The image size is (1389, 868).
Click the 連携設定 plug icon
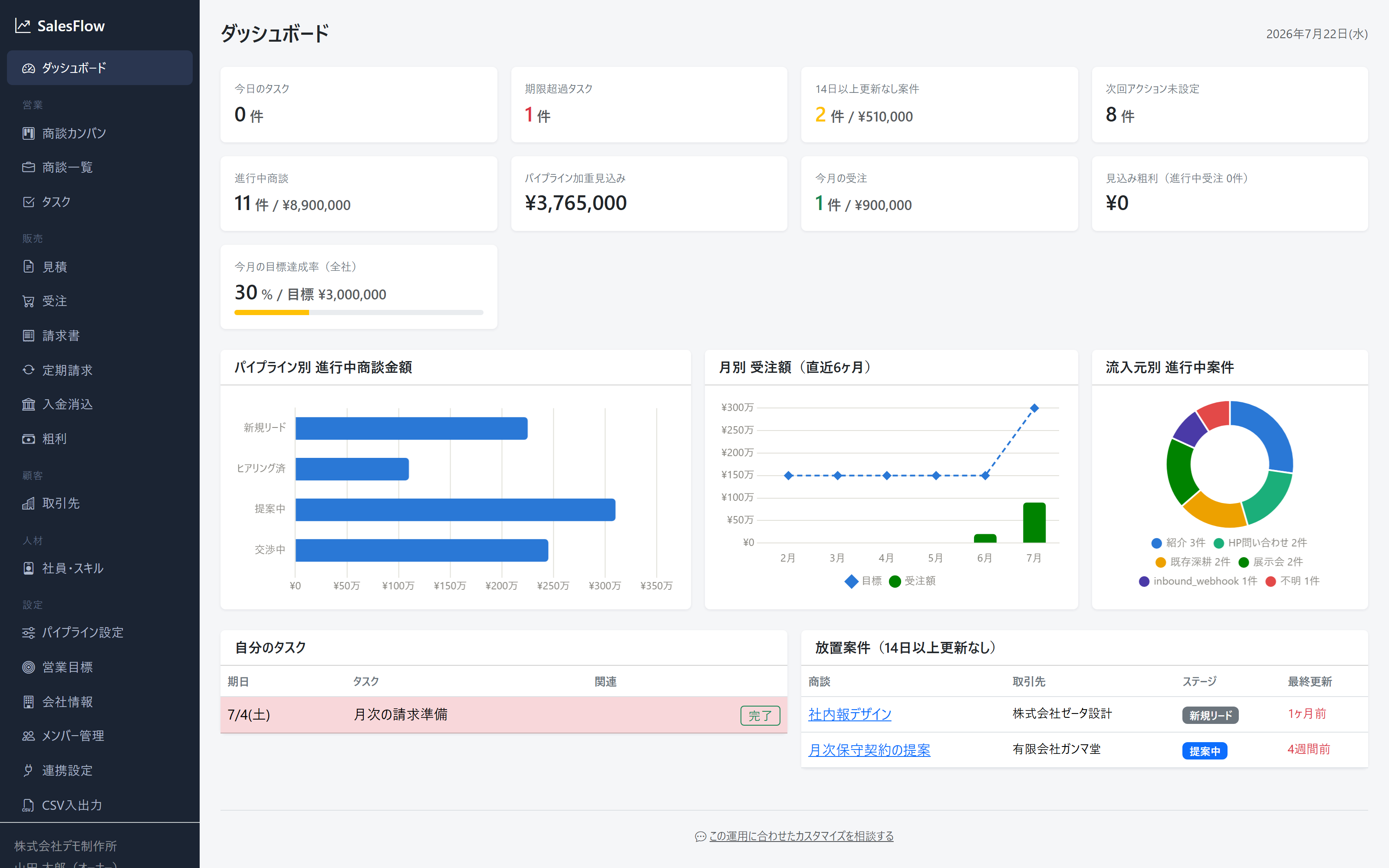pyautogui.click(x=29, y=770)
